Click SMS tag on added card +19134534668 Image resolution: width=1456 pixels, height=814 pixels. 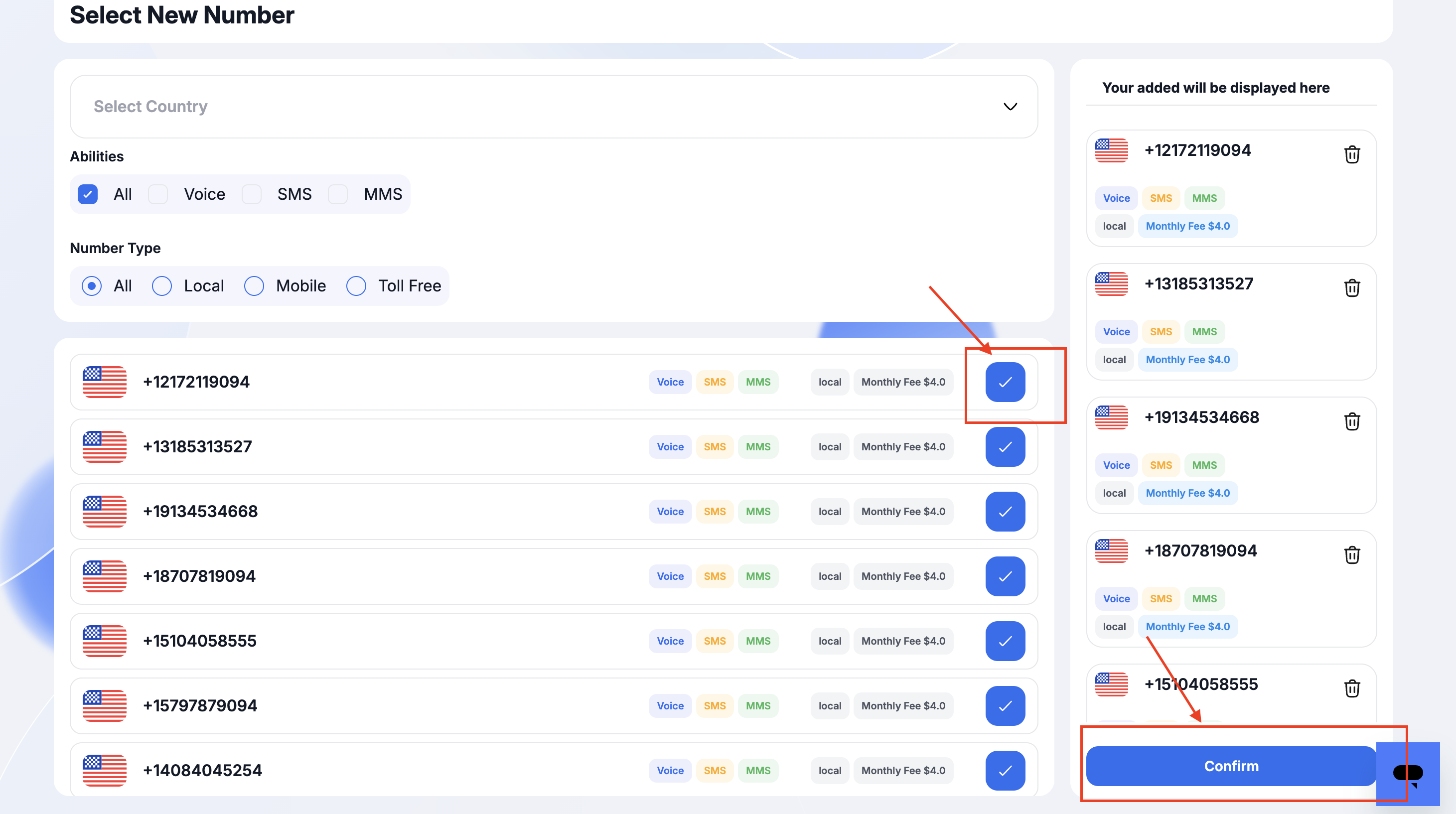click(x=1161, y=465)
